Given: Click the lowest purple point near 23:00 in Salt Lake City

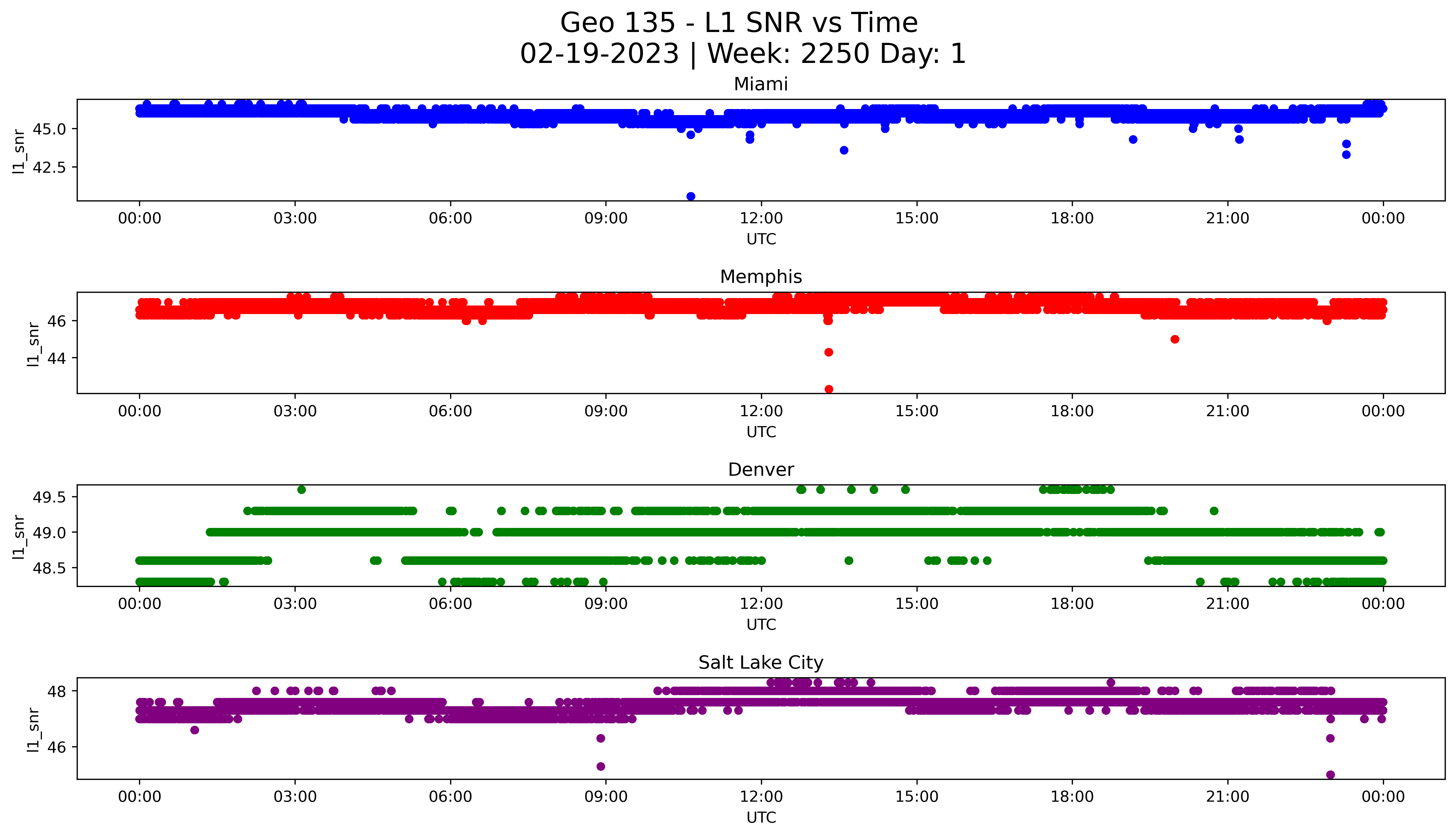Looking at the screenshot, I should point(1330,775).
